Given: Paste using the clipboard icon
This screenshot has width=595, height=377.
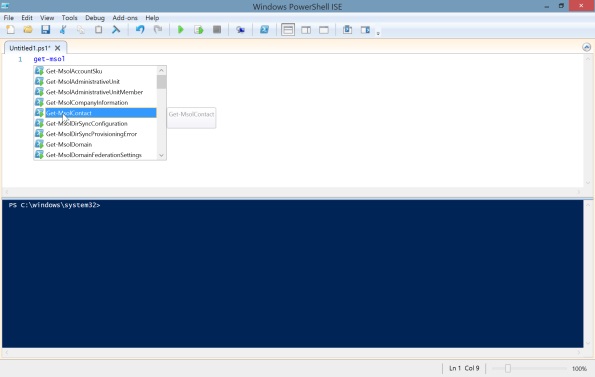Looking at the screenshot, I should coord(98,30).
